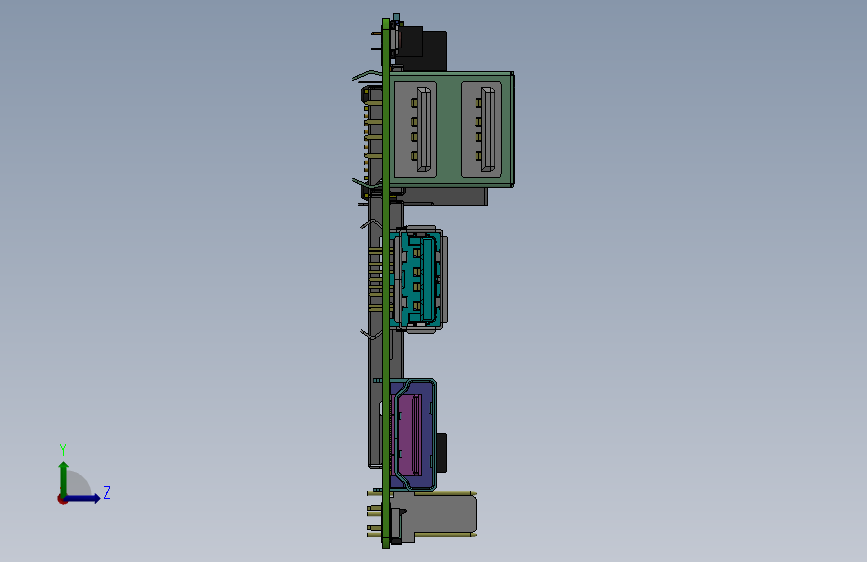Click the Z label of the triad
Viewport: 867px width, 562px height.
107,492
